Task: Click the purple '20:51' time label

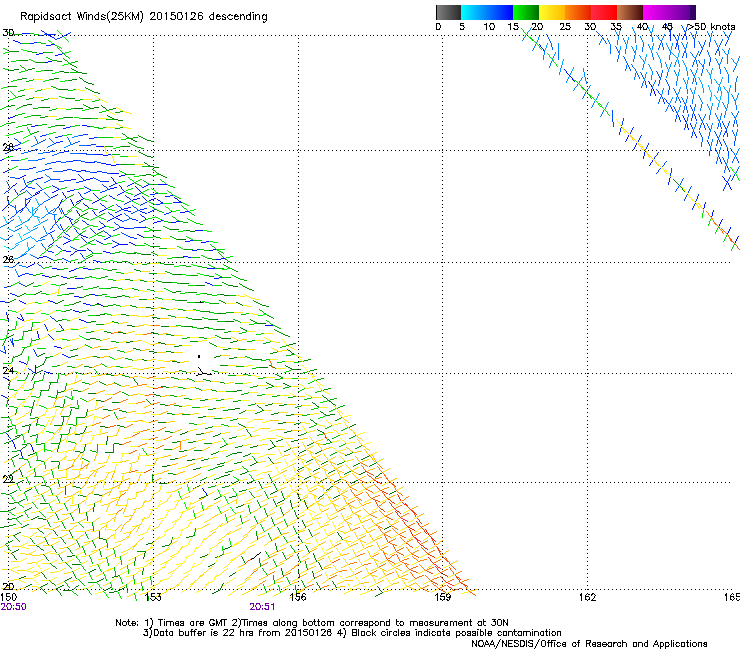Action: point(262,607)
